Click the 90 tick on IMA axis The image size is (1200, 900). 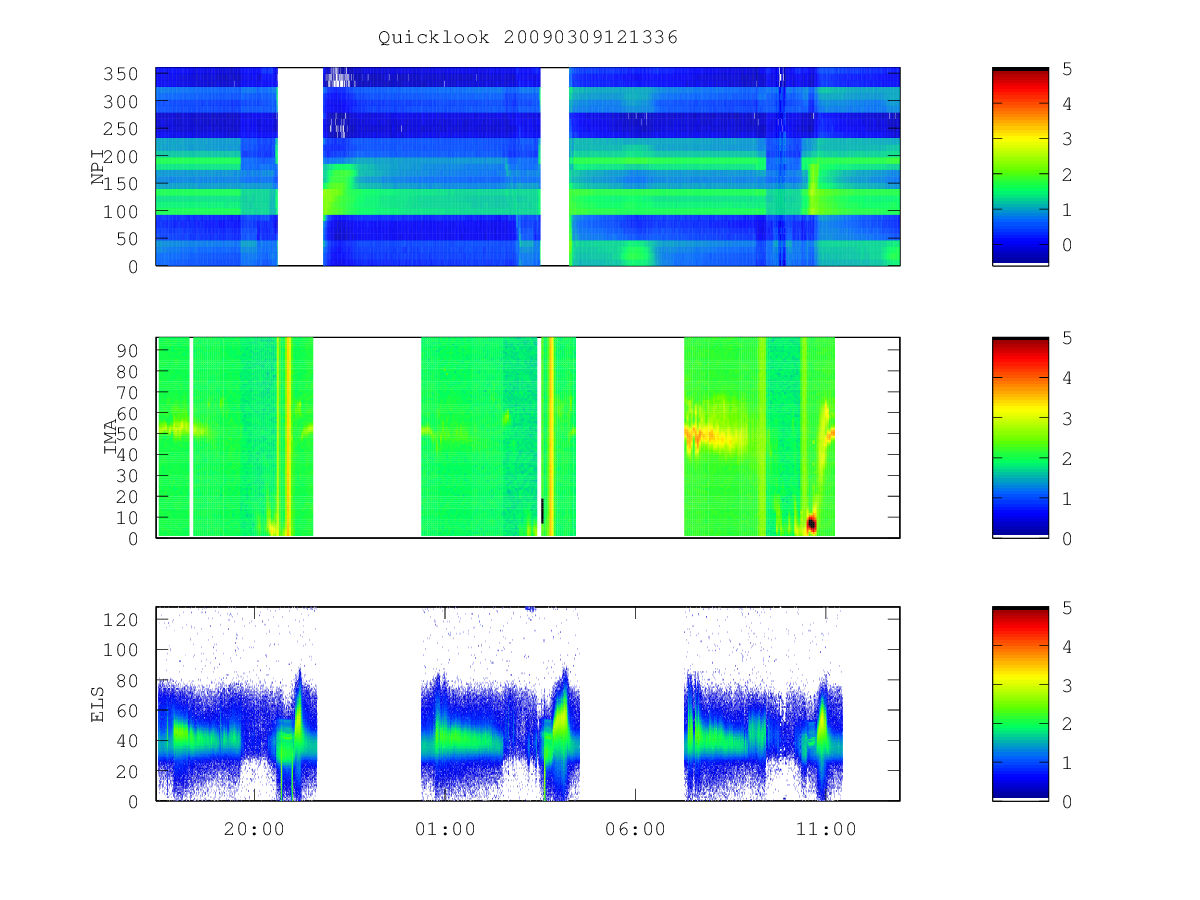coord(129,350)
